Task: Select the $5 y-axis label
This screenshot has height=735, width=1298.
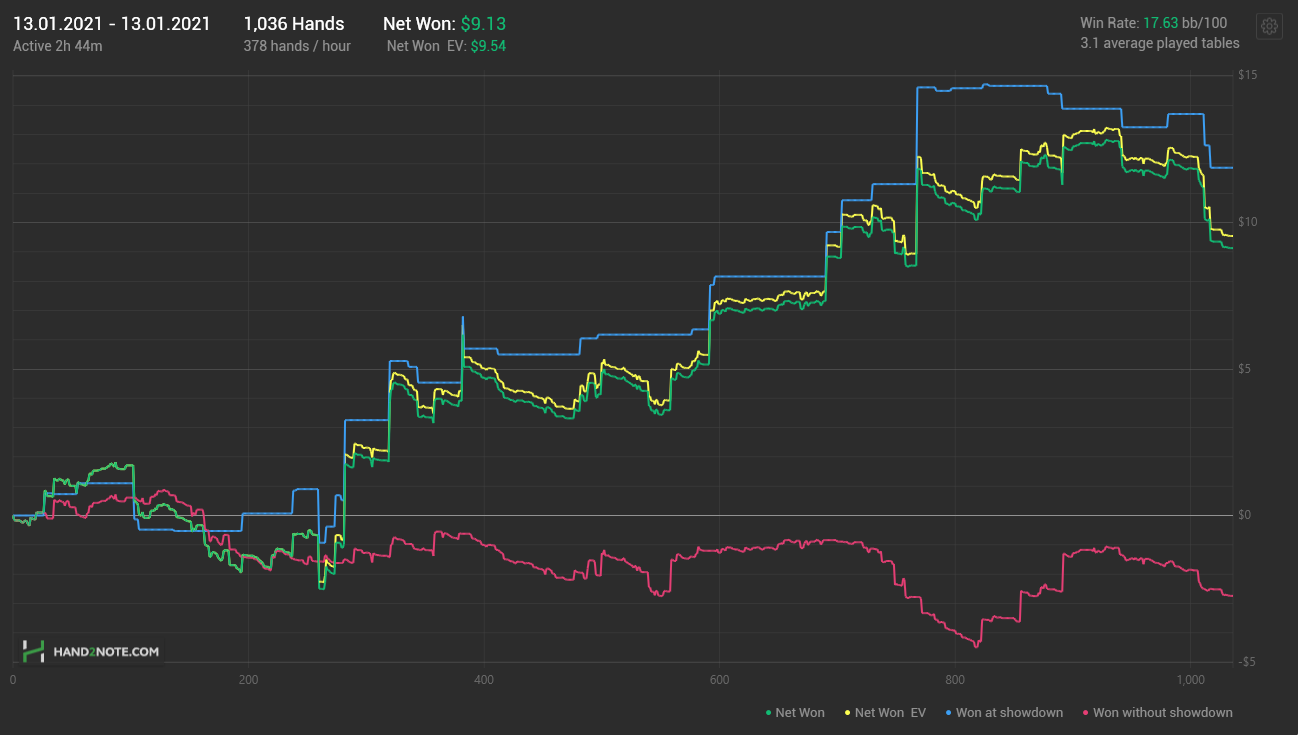Action: coord(1244,369)
